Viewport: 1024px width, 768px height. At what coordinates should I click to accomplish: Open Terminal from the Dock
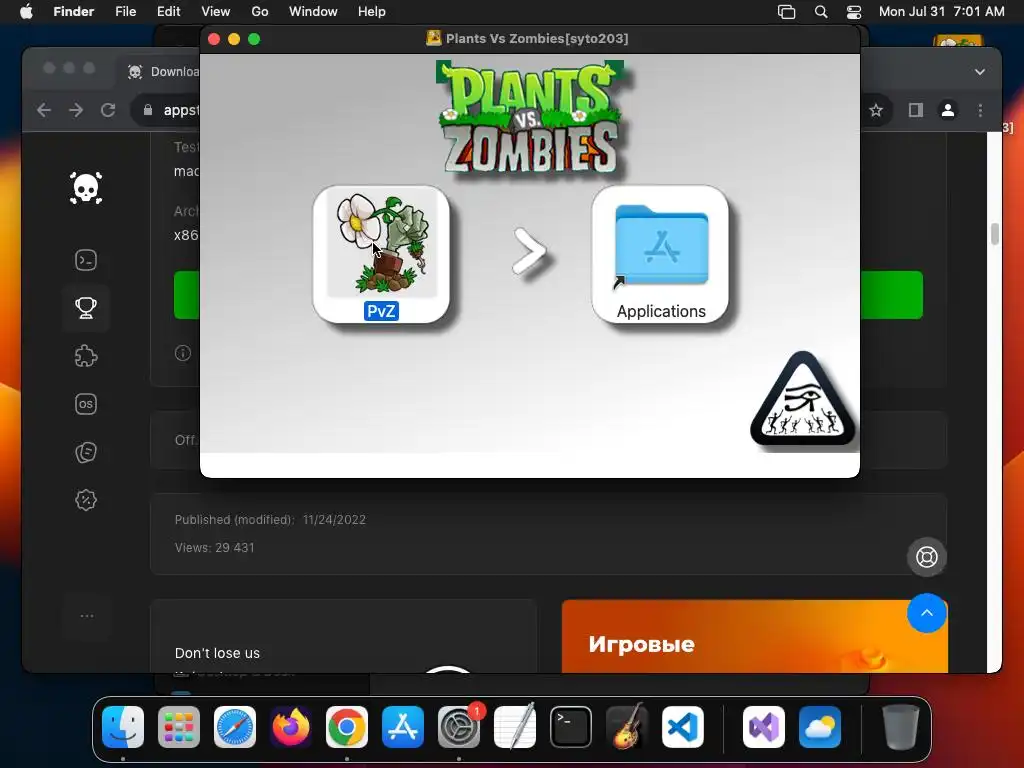(x=571, y=727)
